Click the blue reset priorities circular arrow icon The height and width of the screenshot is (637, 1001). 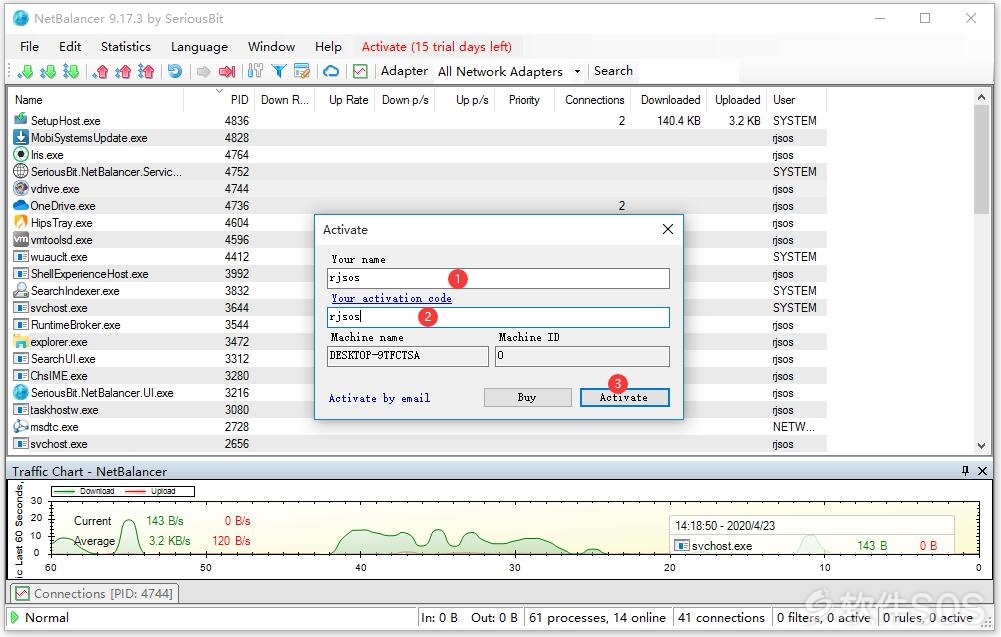pyautogui.click(x=175, y=71)
